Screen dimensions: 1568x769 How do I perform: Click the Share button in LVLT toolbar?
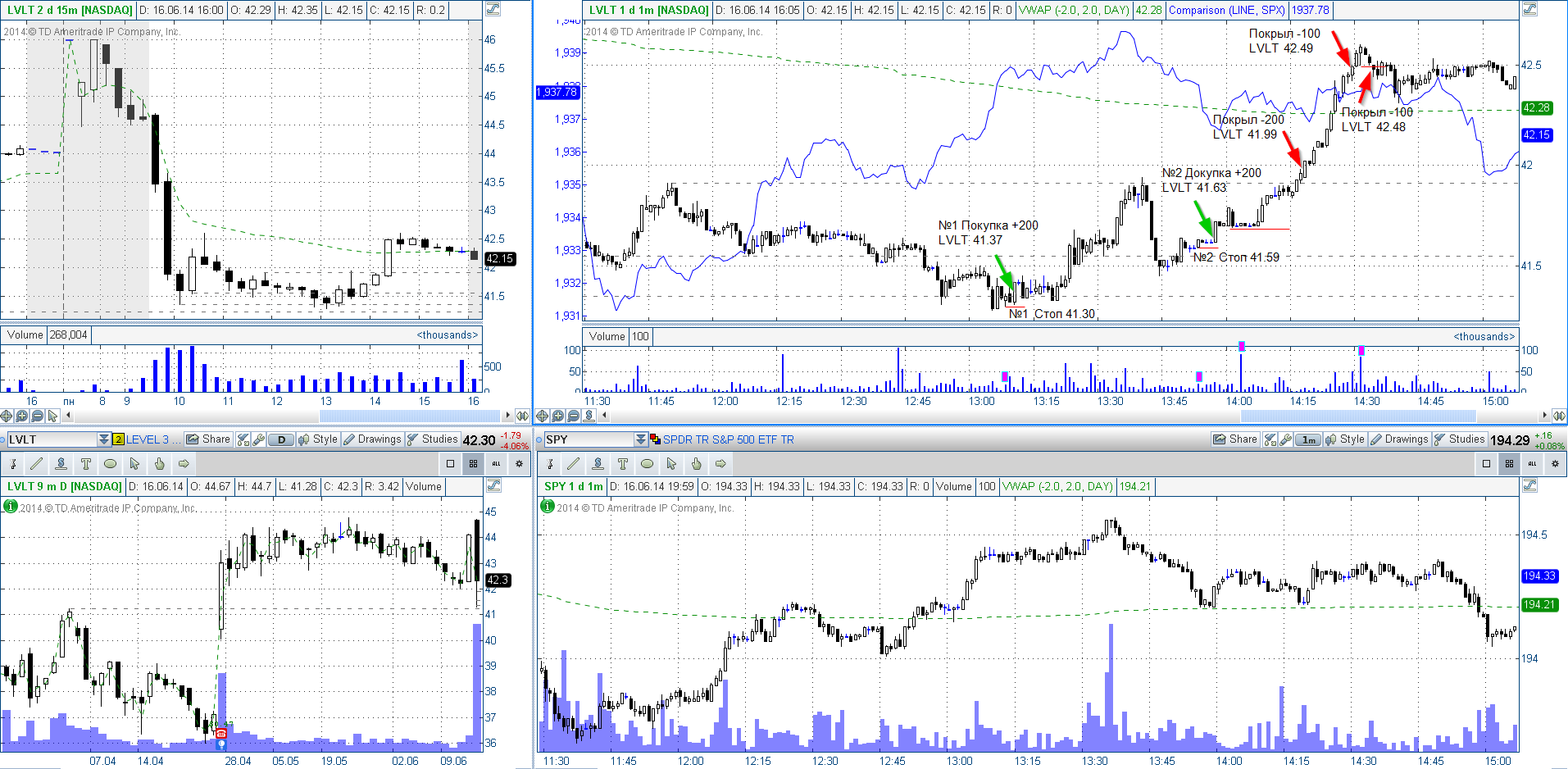click(208, 439)
